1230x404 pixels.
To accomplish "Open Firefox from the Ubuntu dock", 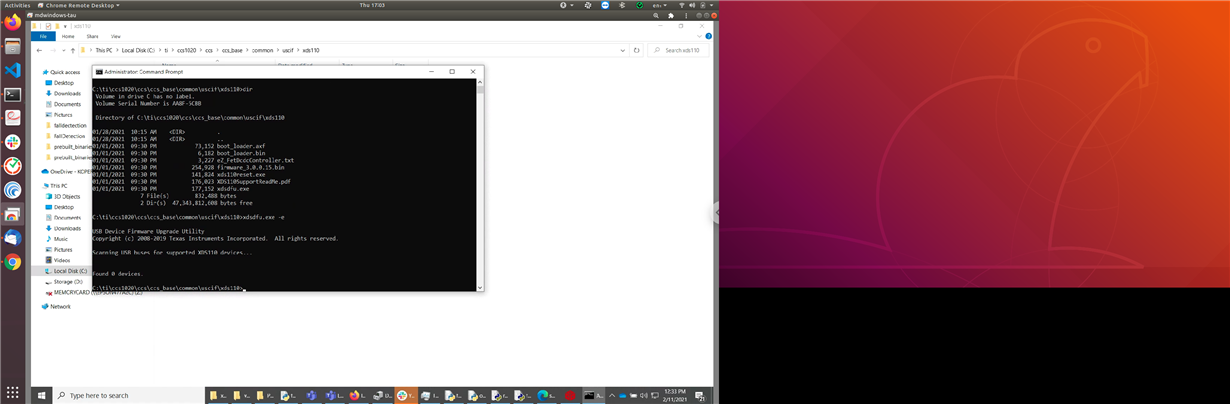I will tap(12, 22).
